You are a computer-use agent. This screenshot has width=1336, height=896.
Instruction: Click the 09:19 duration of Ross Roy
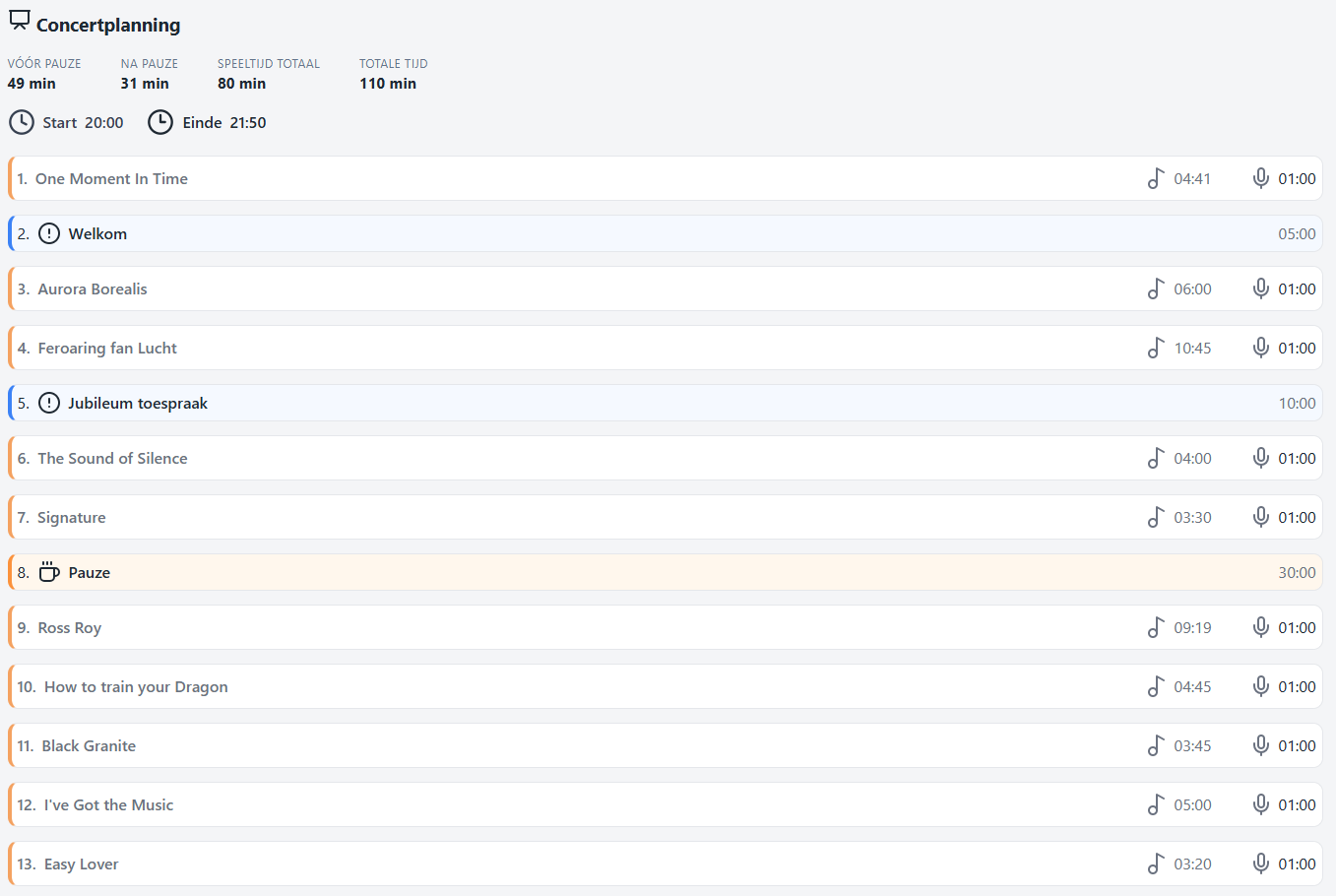coord(1192,627)
